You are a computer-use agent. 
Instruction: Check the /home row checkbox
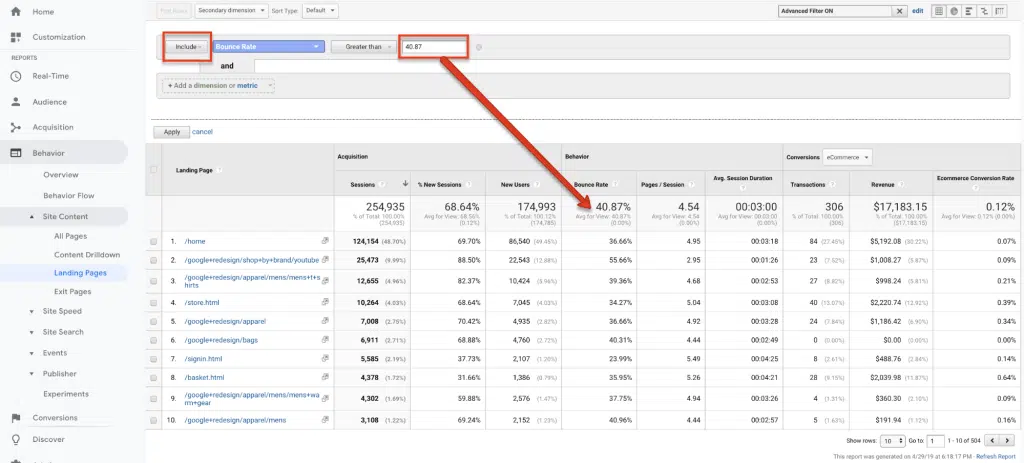[x=153, y=241]
